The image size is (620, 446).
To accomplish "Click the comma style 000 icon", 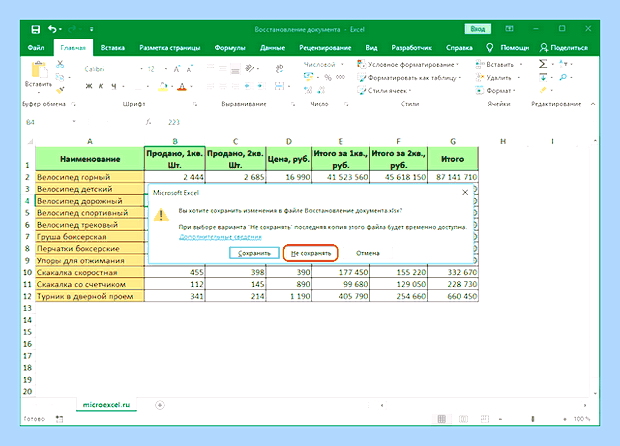I will click(340, 77).
